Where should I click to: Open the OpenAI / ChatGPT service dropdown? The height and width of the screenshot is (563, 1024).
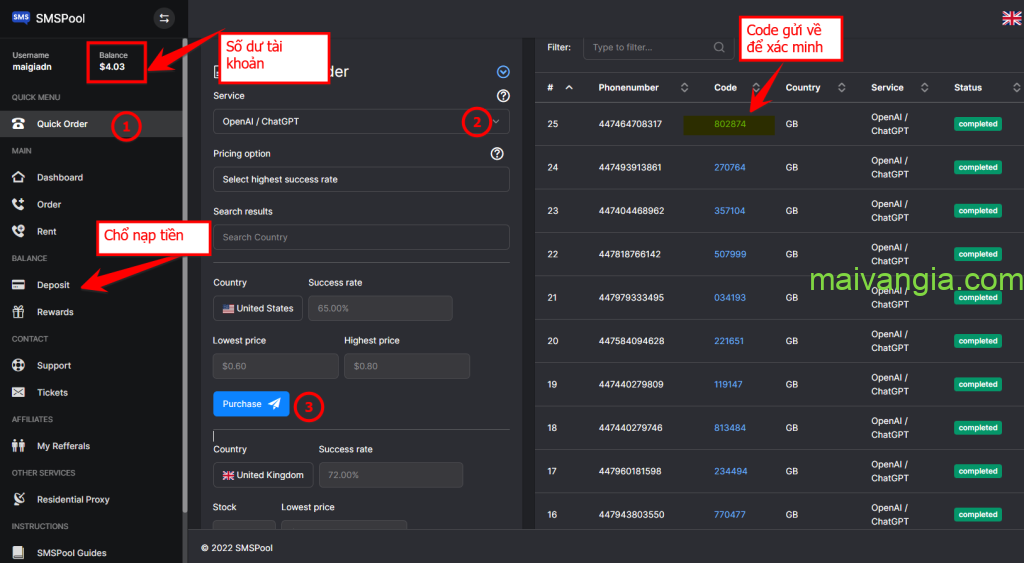pyautogui.click(x=361, y=121)
